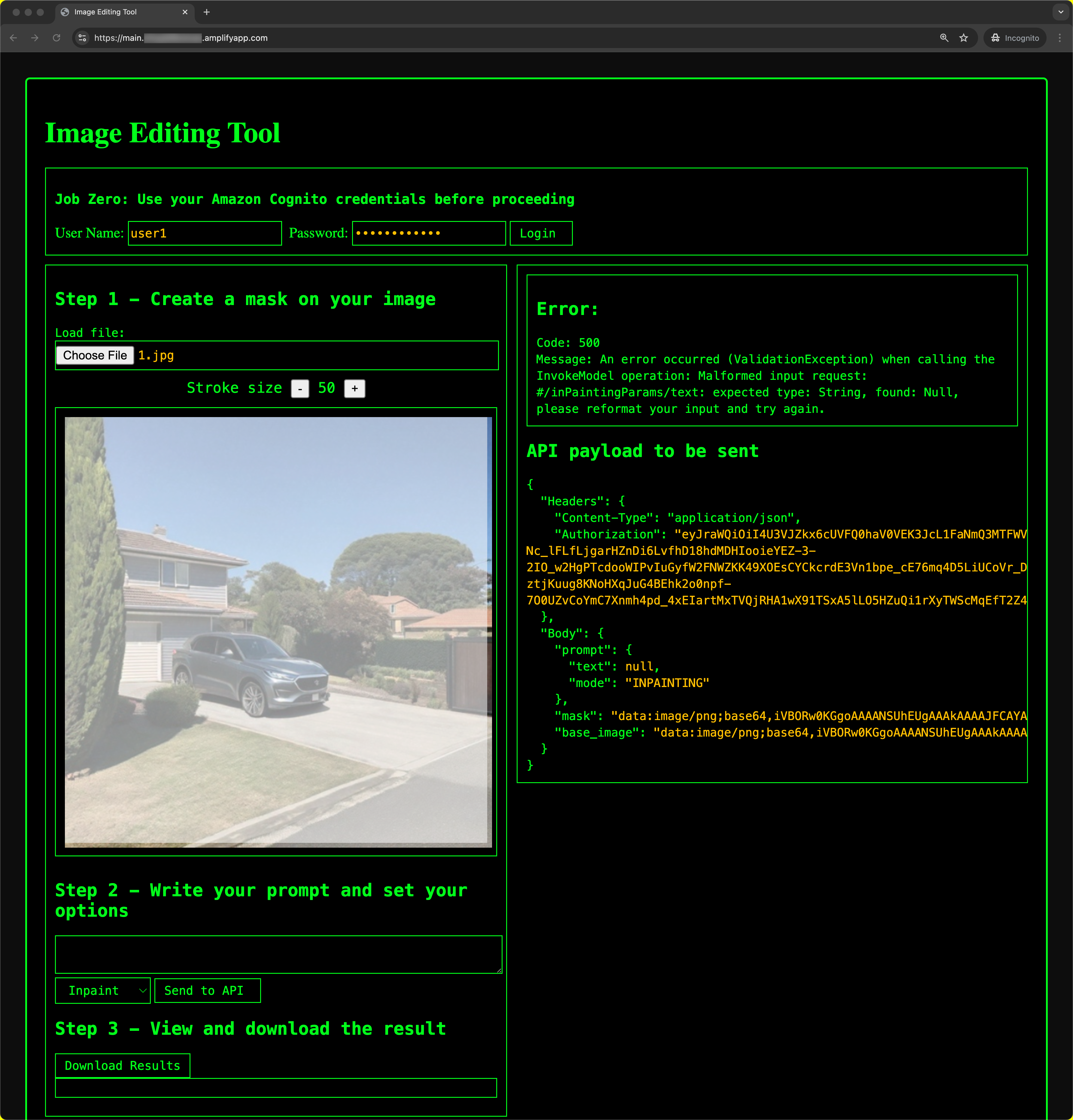The width and height of the screenshot is (1073, 1120).
Task: Open a new tab with plus icon
Action: point(207,12)
